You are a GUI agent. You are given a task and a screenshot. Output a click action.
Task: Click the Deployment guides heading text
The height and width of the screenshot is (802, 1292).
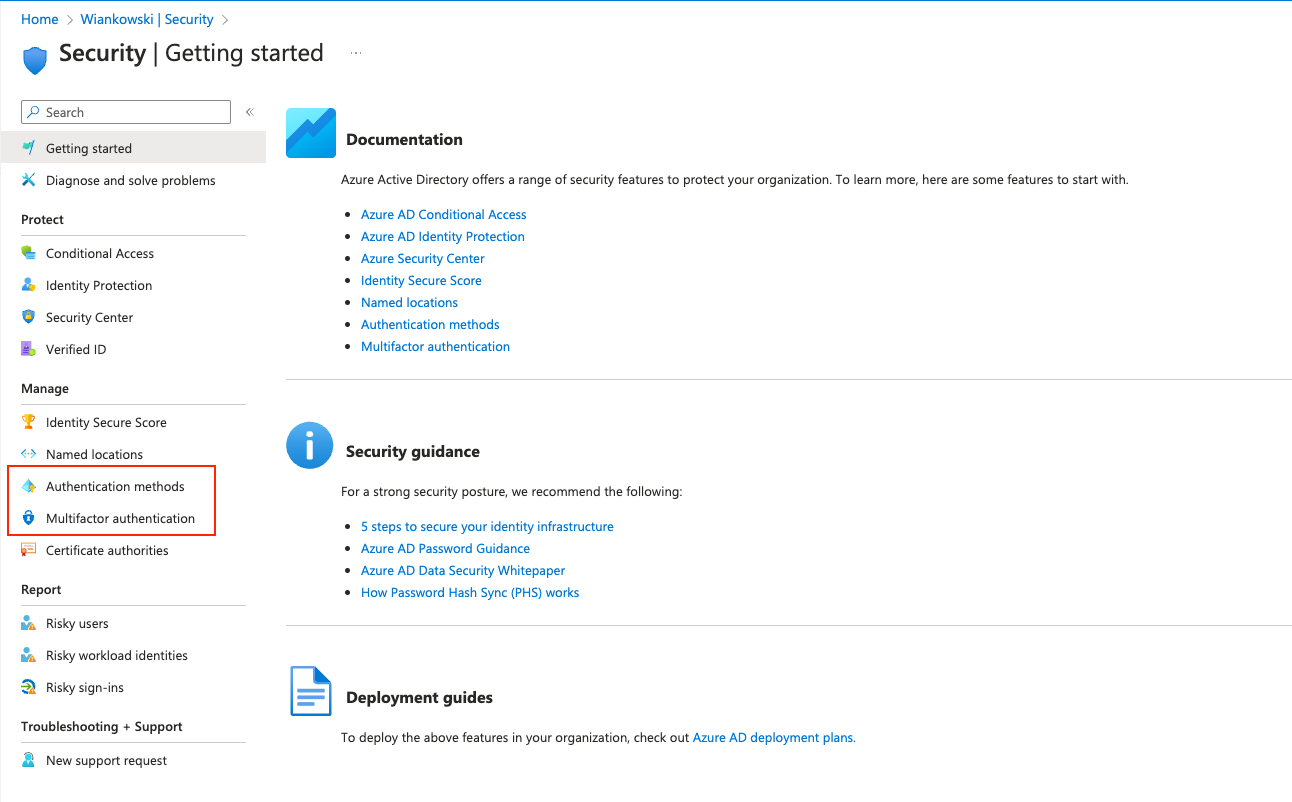[419, 697]
